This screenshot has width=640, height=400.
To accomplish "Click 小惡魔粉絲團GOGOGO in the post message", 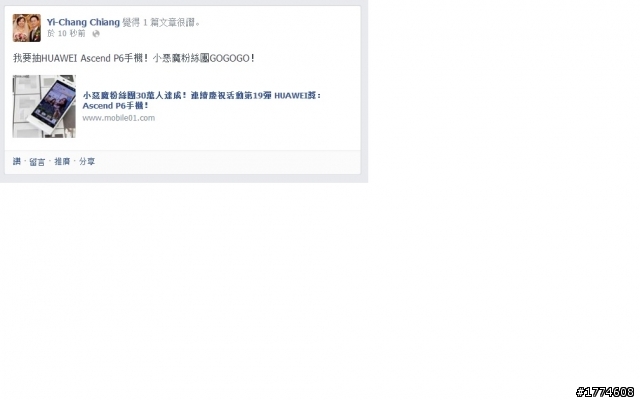I will click(203, 58).
